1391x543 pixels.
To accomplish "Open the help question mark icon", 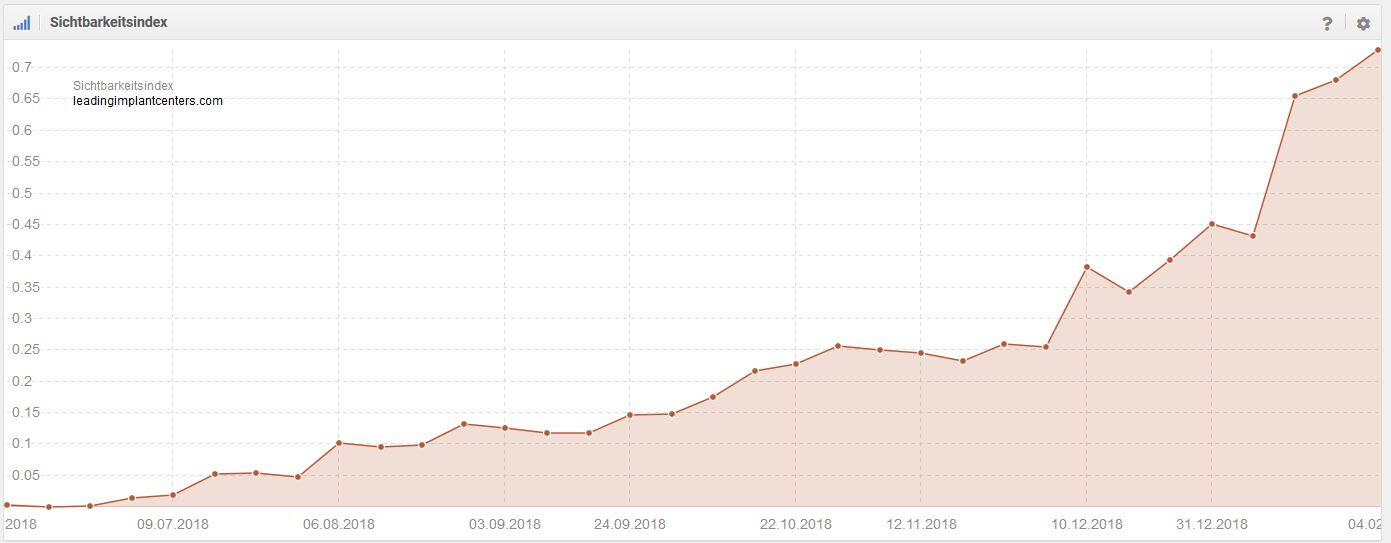I will (x=1327, y=23).
